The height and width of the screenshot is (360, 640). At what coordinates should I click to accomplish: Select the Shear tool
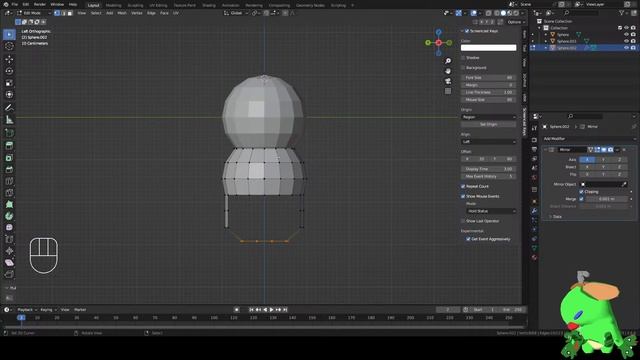click(9, 262)
